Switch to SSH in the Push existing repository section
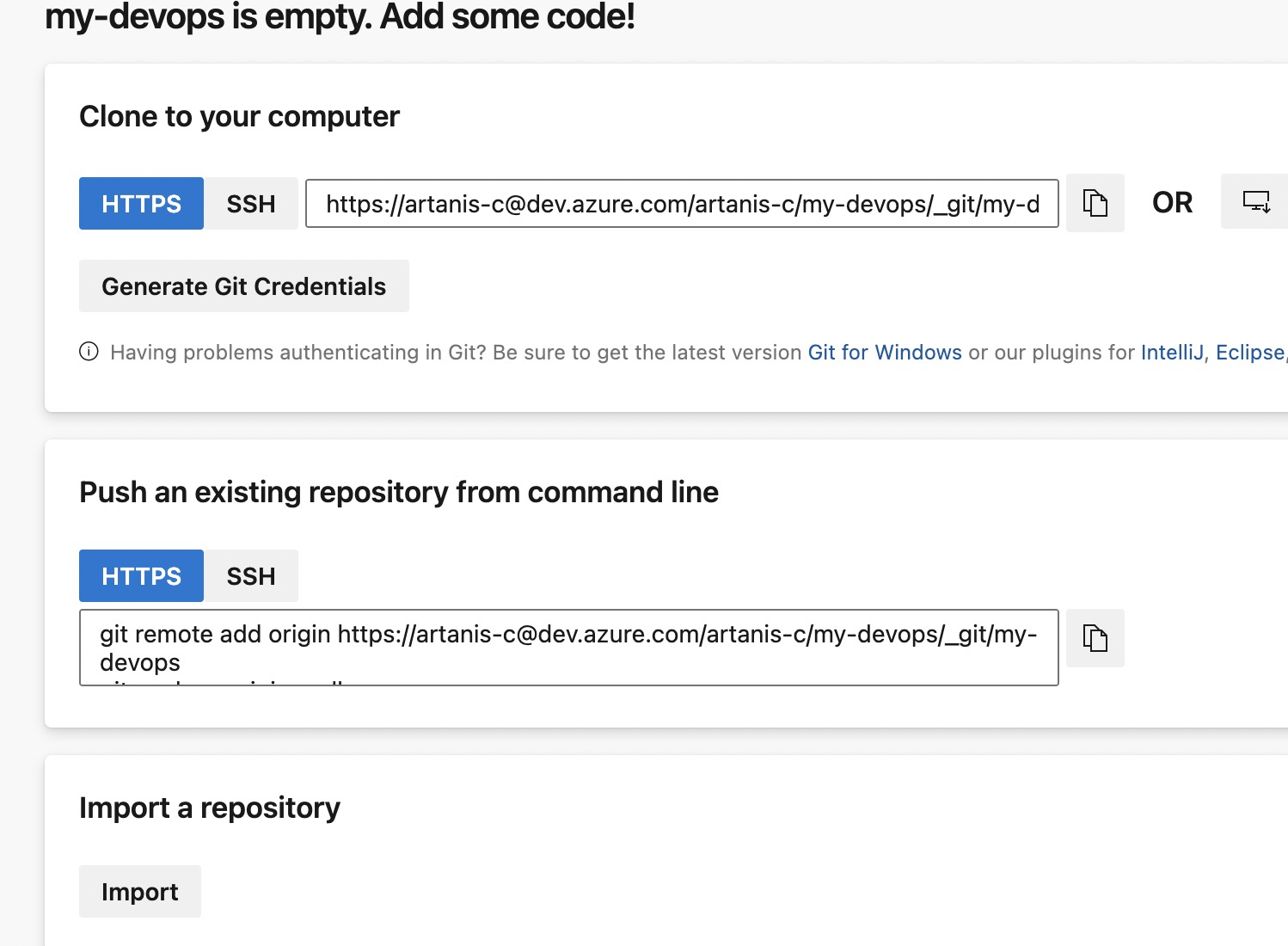1288x946 pixels. [x=251, y=576]
